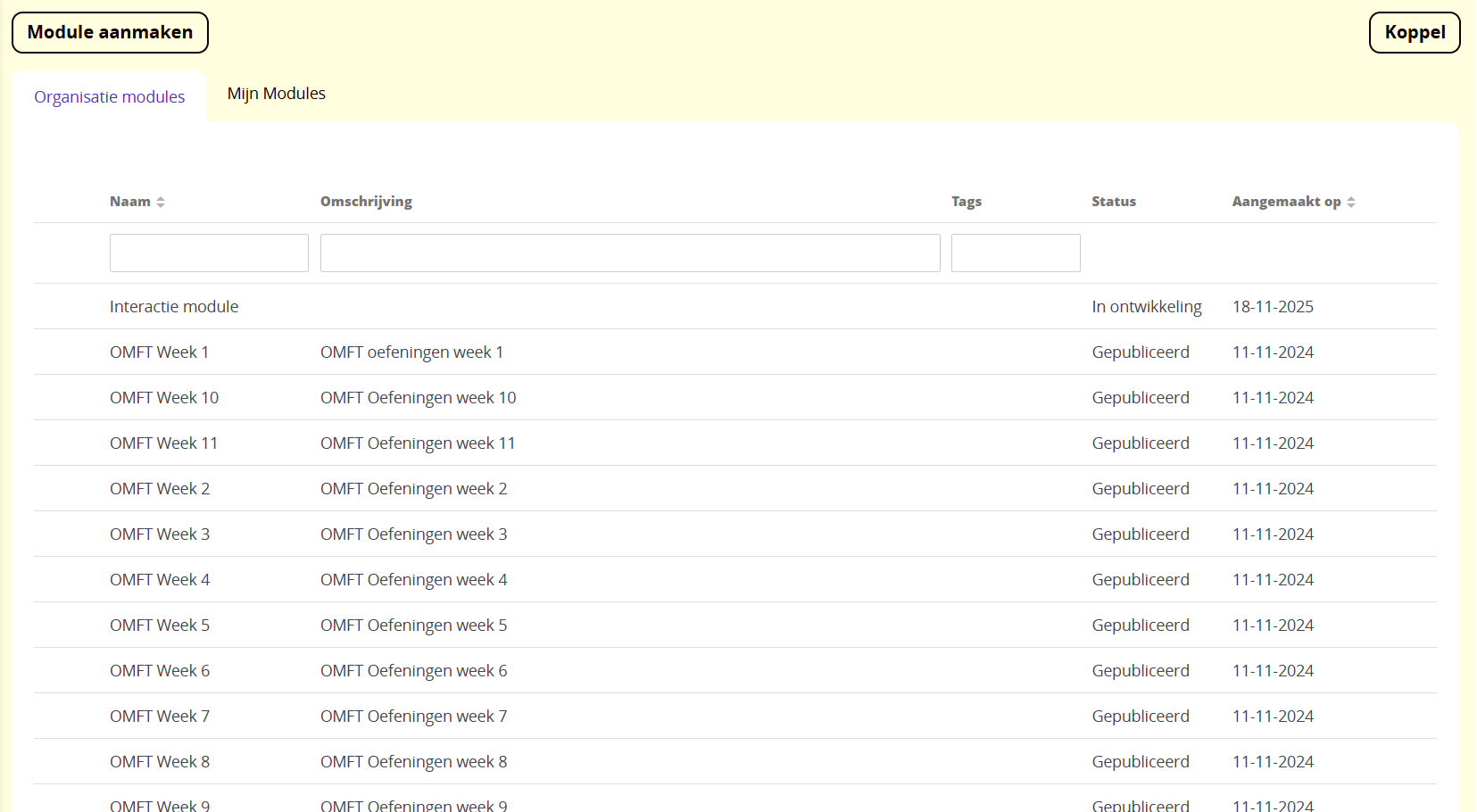Image resolution: width=1477 pixels, height=812 pixels.
Task: Select description OMFT Oefeningen week 3
Action: [x=413, y=534]
